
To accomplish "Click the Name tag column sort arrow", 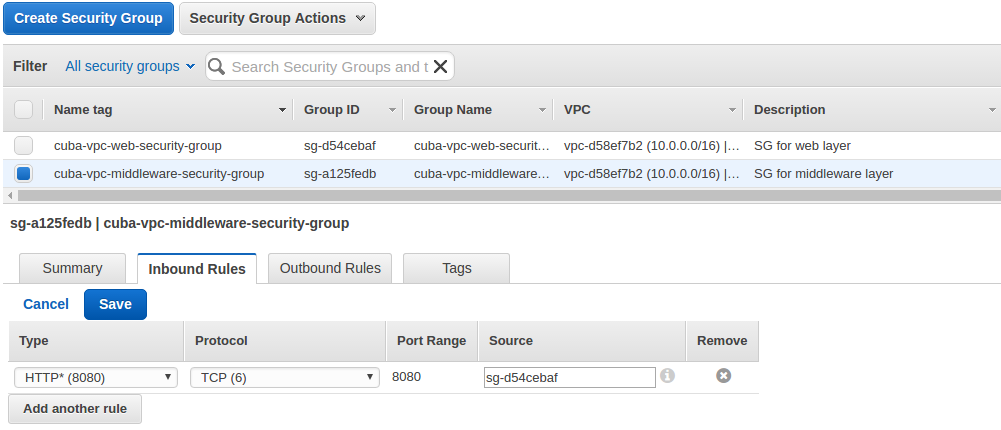I will coord(282,110).
